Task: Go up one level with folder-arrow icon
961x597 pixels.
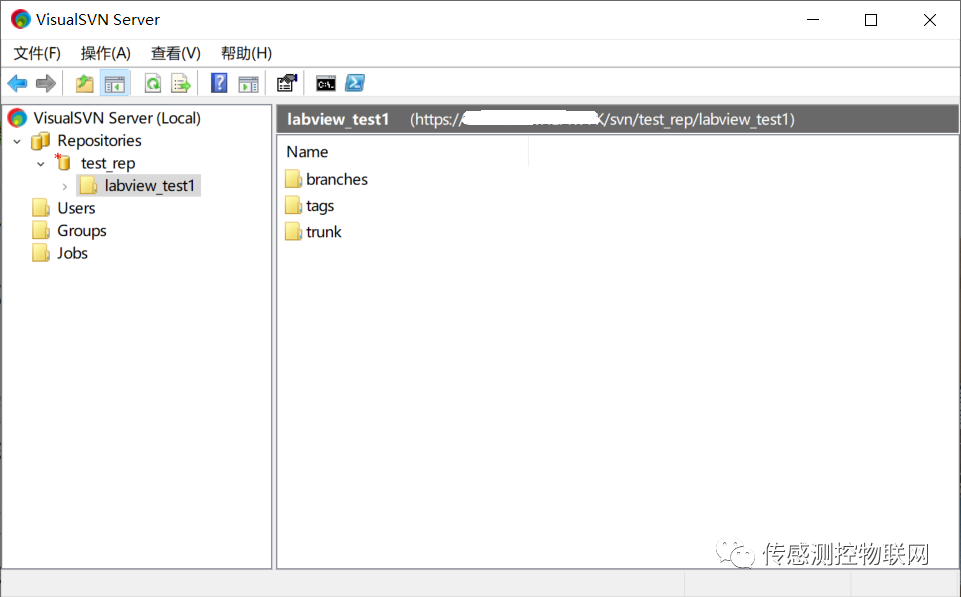Action: coord(85,83)
